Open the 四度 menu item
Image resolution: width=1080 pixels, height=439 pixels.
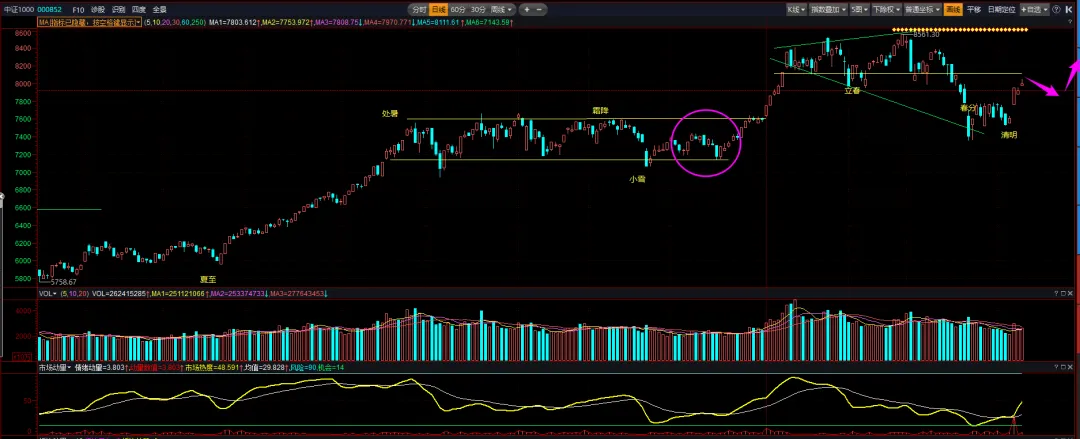[x=139, y=10]
